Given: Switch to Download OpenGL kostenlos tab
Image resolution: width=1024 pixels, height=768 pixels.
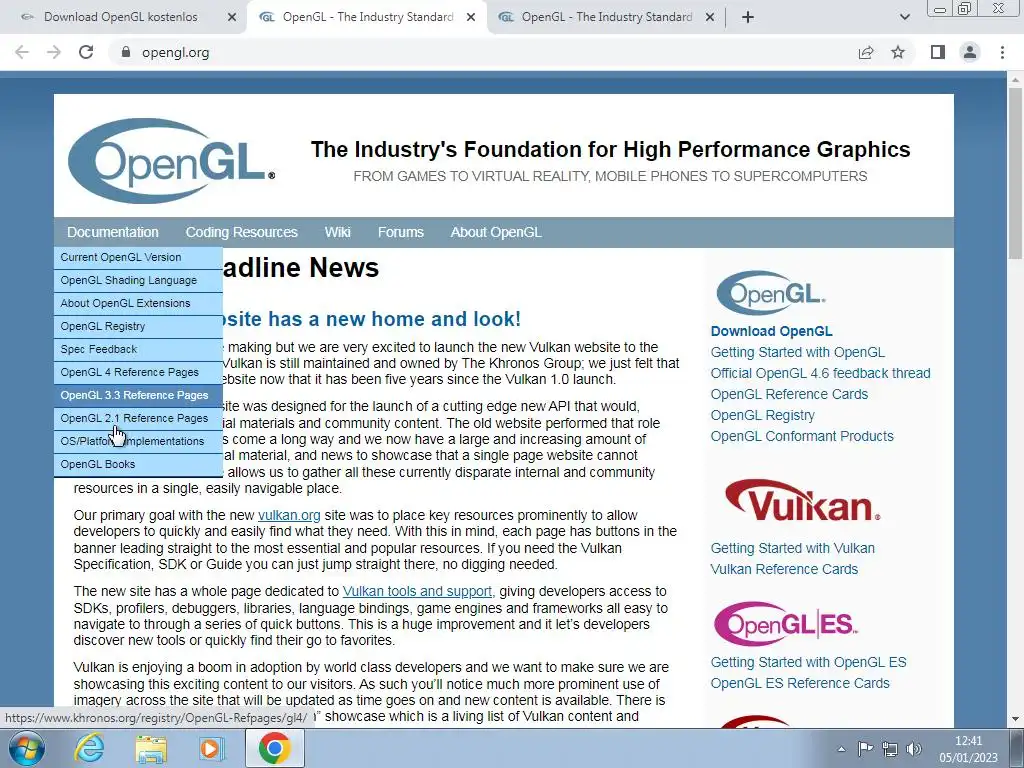Looking at the screenshot, I should click(121, 18).
